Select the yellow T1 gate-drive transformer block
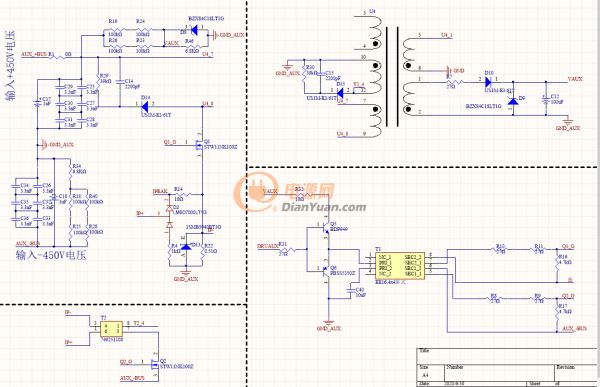This screenshot has width=600, height=387. (x=400, y=266)
